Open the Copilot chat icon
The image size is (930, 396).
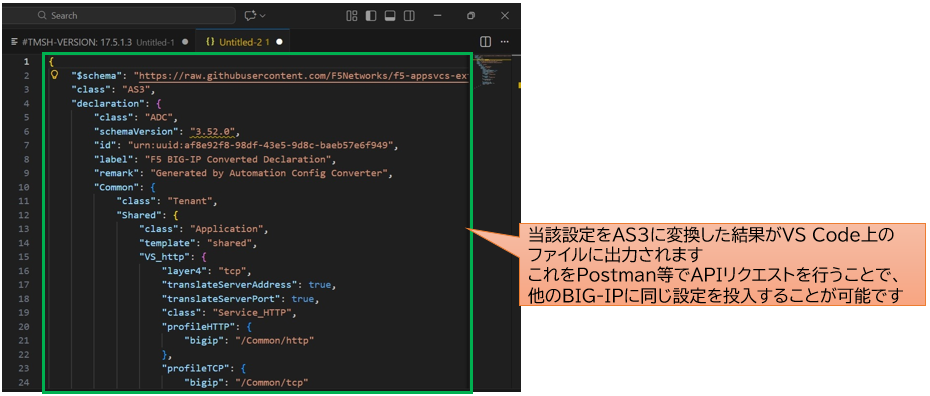(x=250, y=15)
